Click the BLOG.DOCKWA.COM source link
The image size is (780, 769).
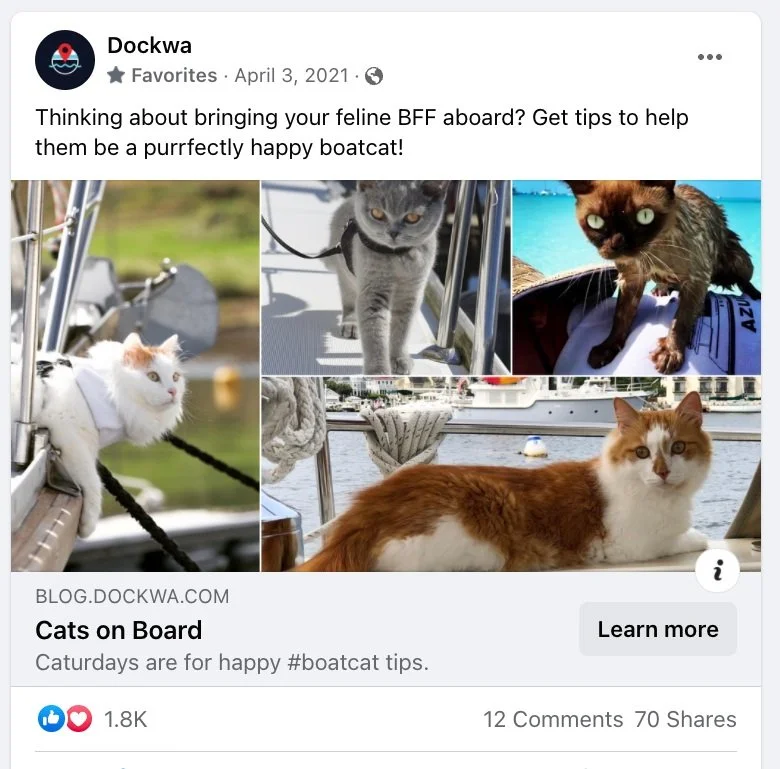132,596
